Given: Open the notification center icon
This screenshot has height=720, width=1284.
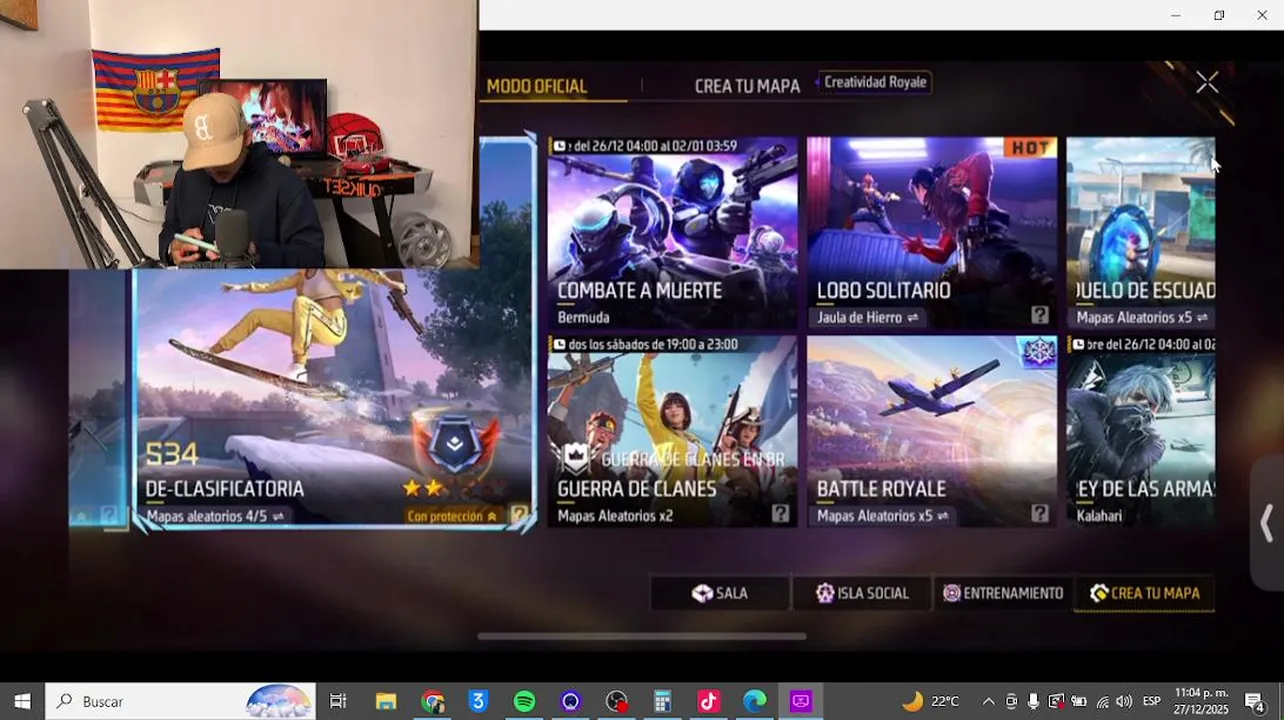Looking at the screenshot, I should (x=1254, y=701).
